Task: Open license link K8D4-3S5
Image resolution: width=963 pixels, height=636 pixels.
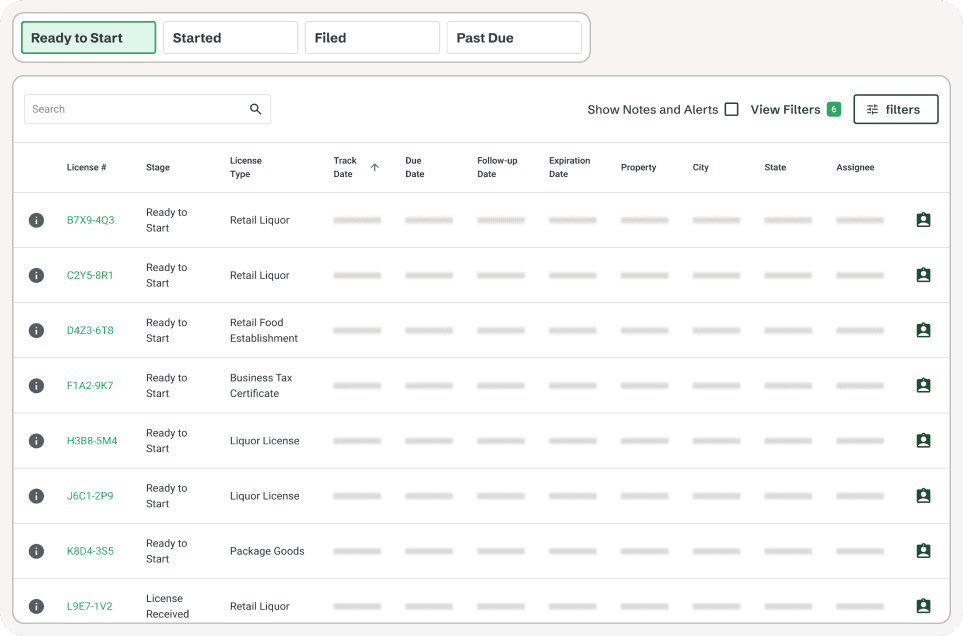Action: [x=90, y=551]
